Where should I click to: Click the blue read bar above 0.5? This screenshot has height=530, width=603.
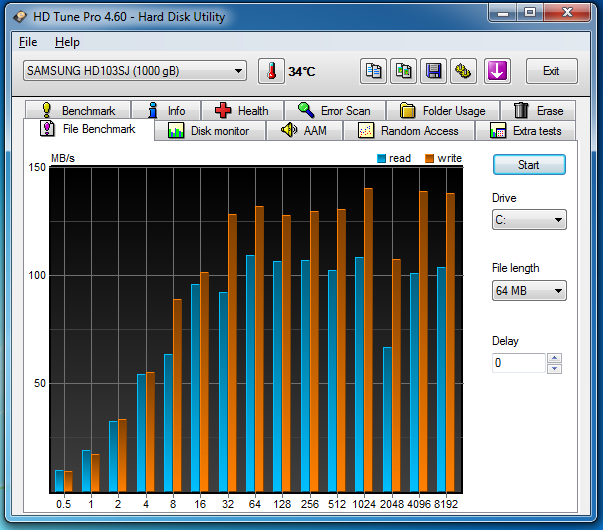pyautogui.click(x=59, y=481)
